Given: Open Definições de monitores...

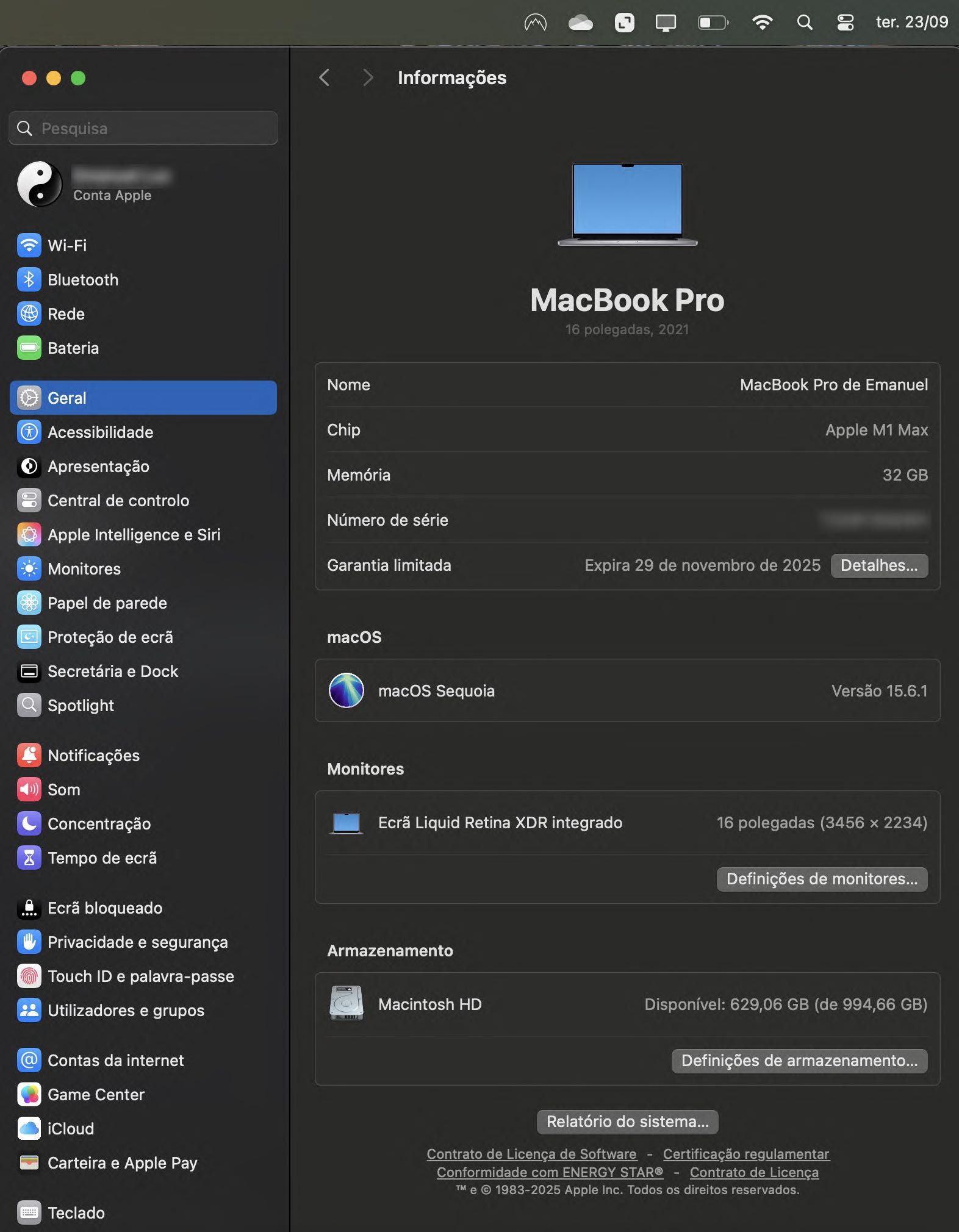Looking at the screenshot, I should tap(822, 879).
